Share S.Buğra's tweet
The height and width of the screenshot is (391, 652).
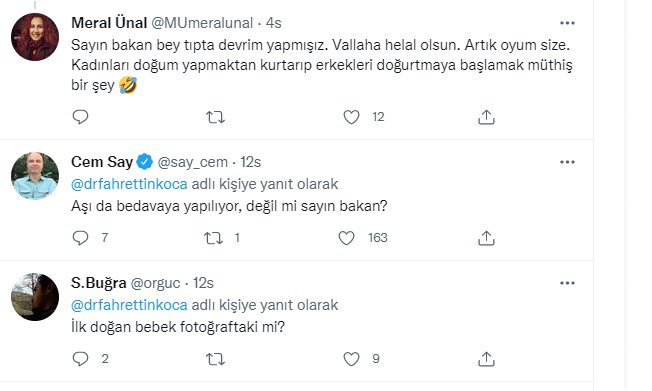[x=486, y=359]
